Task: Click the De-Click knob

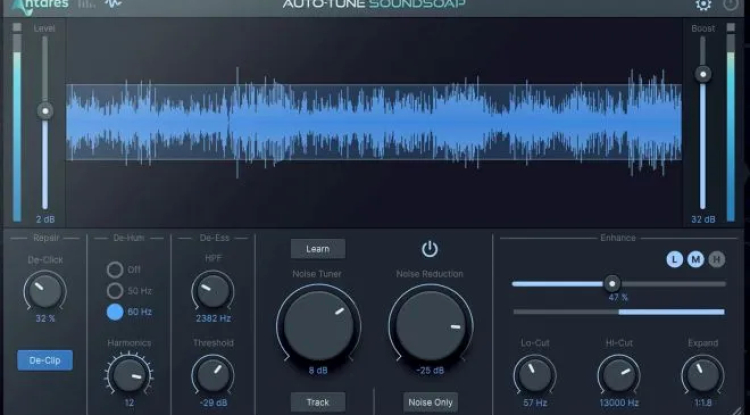Action: [45, 291]
